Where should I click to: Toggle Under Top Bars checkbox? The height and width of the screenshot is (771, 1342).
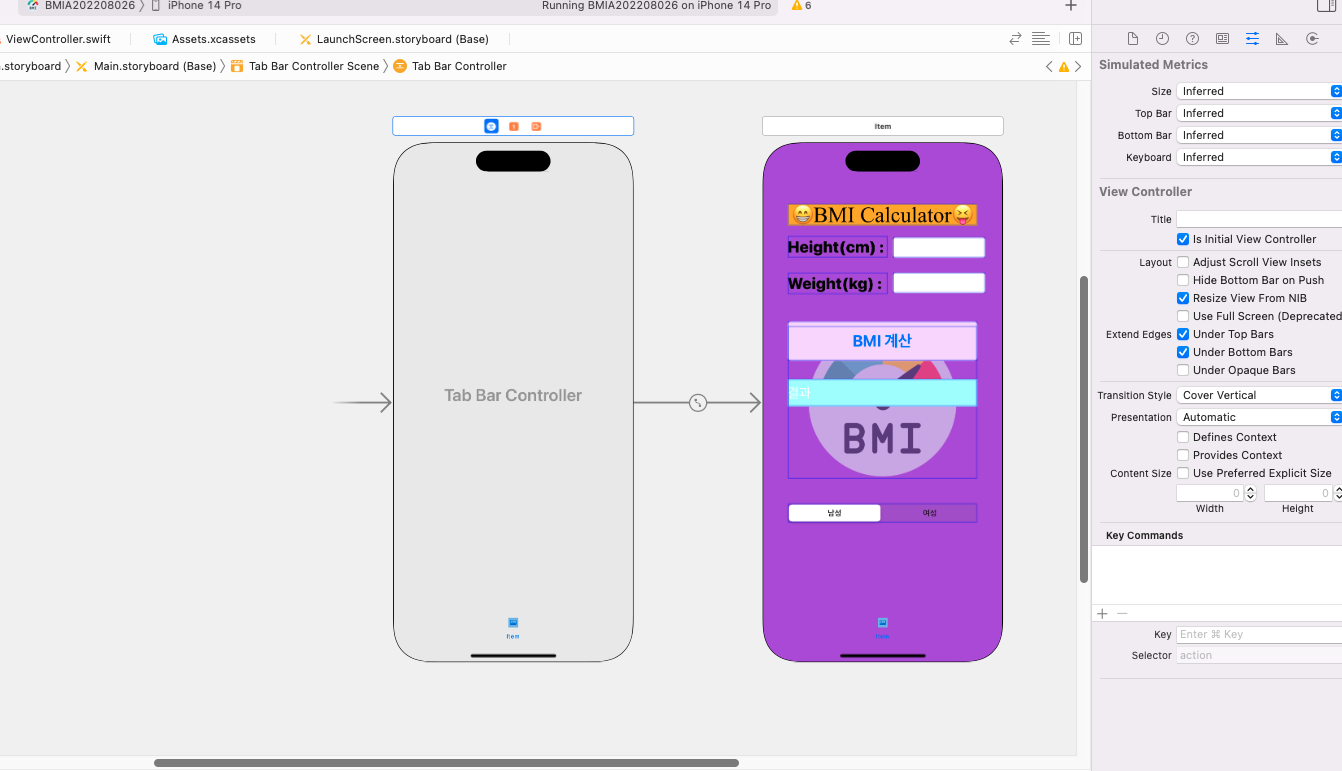click(1183, 334)
